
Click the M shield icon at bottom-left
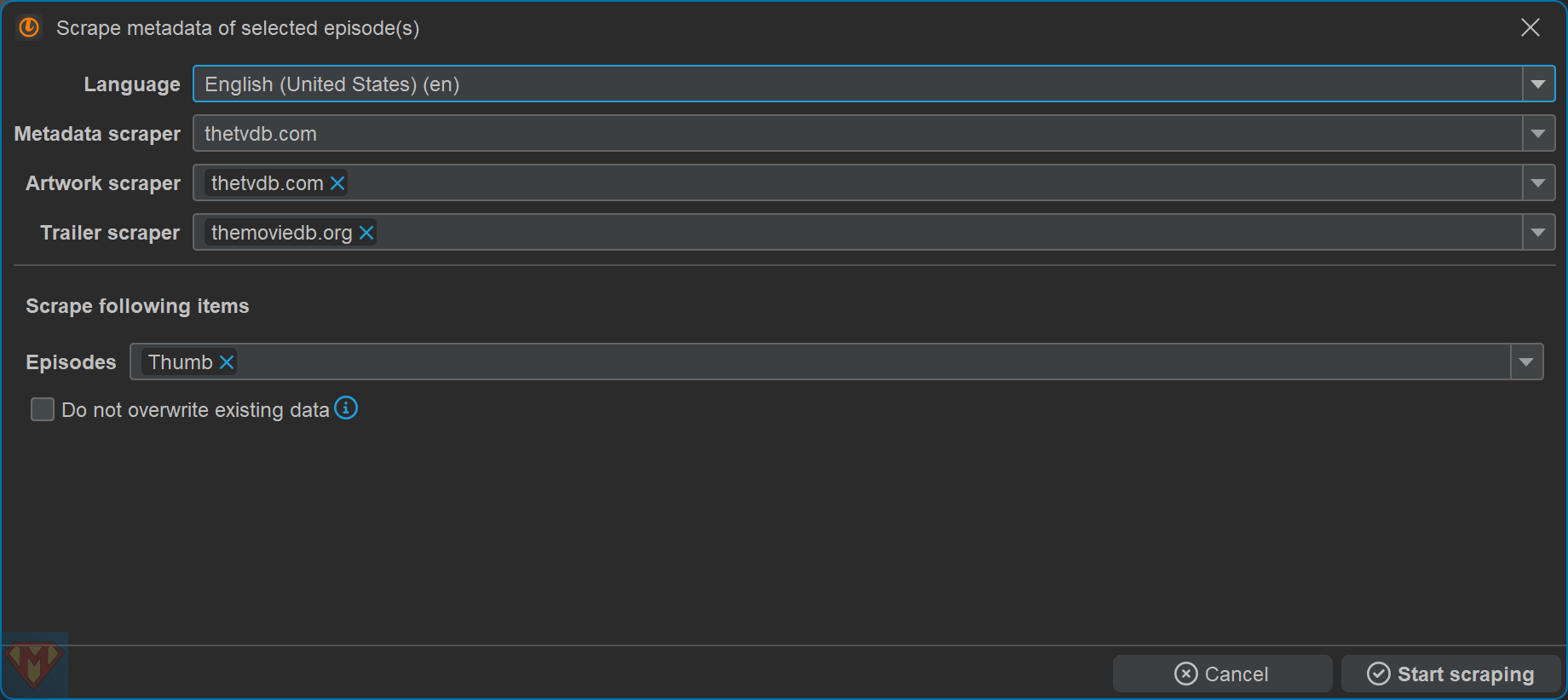[x=34, y=664]
